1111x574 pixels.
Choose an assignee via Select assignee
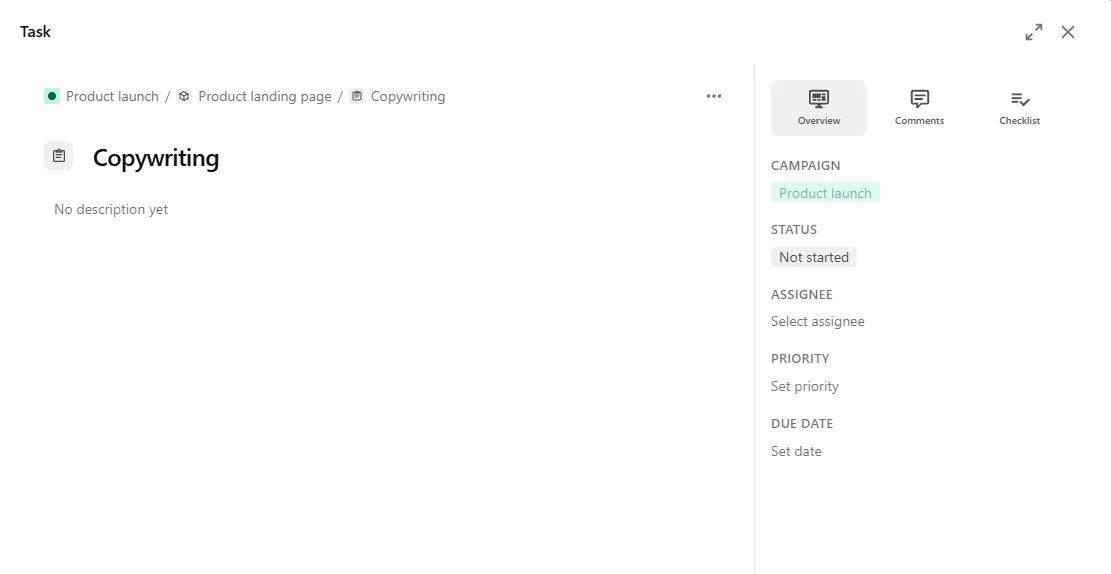point(818,322)
